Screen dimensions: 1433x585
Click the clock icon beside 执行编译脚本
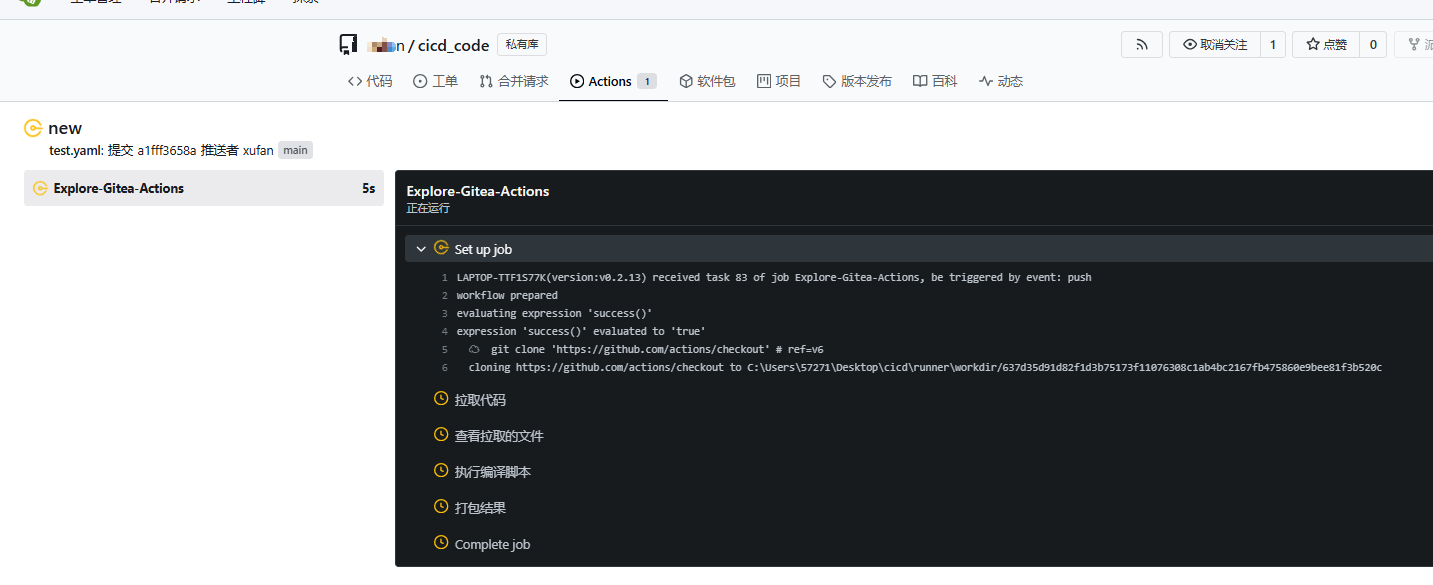440,470
